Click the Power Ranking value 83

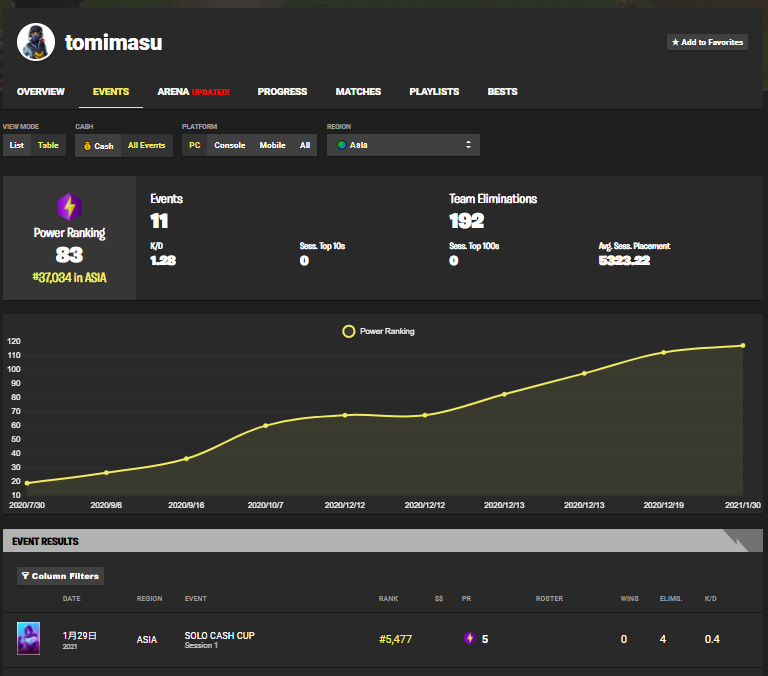[69, 255]
